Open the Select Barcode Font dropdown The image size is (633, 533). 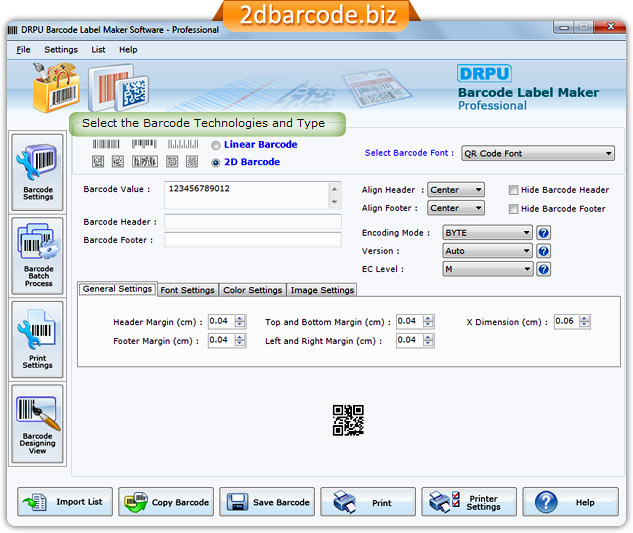point(538,153)
